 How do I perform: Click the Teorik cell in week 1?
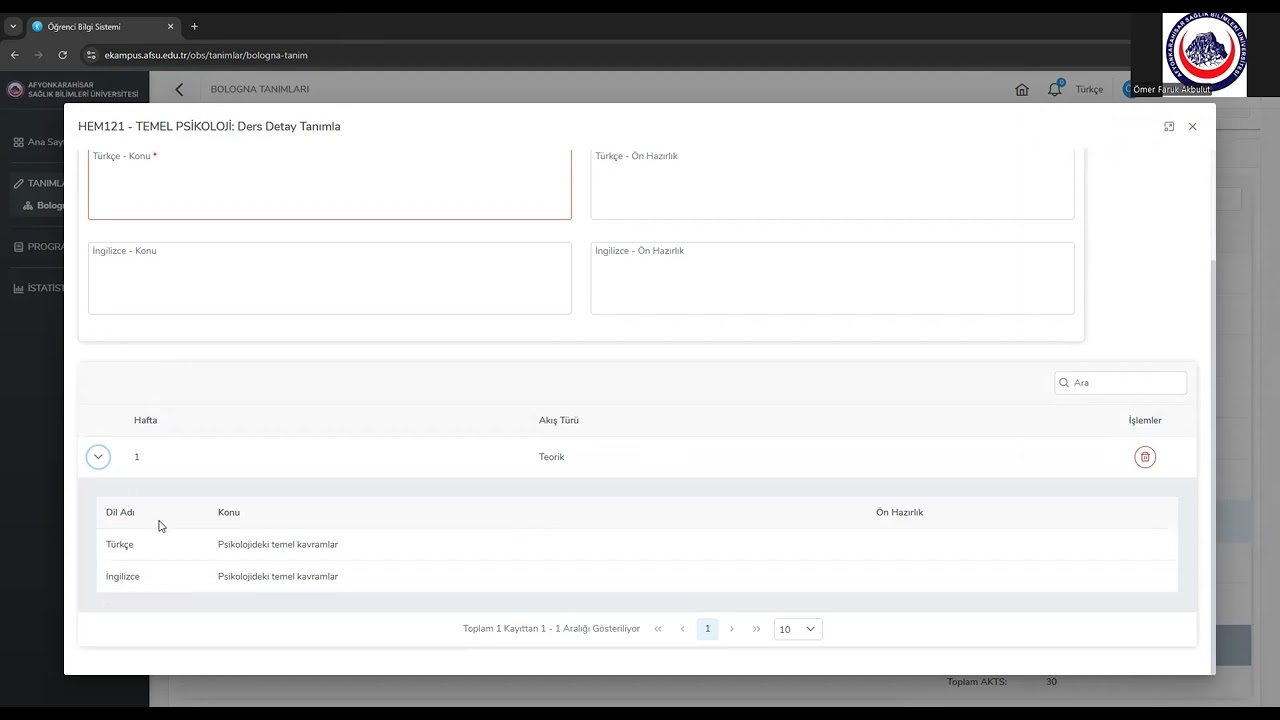coord(551,457)
